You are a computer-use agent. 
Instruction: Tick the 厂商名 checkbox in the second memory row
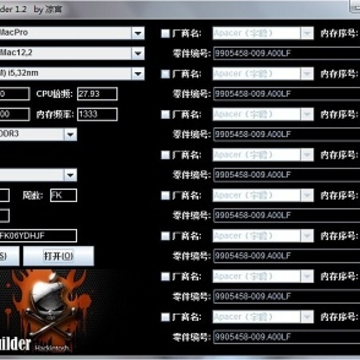pos(165,74)
